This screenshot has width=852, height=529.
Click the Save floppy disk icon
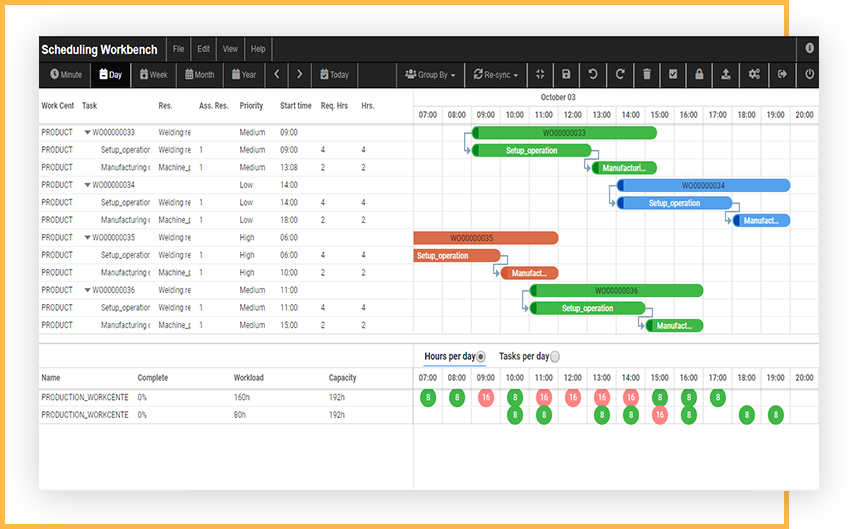(566, 75)
